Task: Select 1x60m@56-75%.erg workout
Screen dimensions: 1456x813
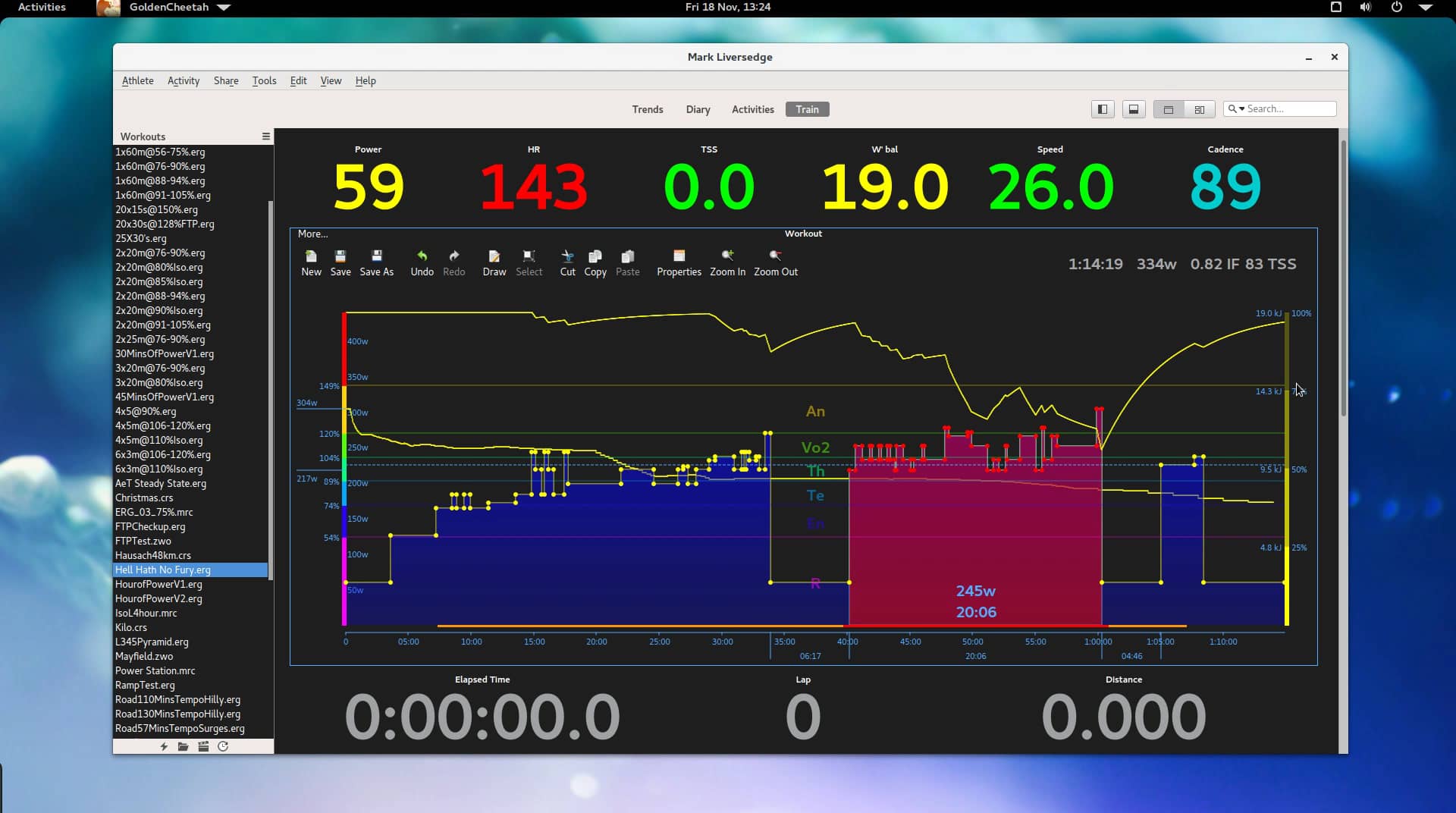Action: point(190,152)
